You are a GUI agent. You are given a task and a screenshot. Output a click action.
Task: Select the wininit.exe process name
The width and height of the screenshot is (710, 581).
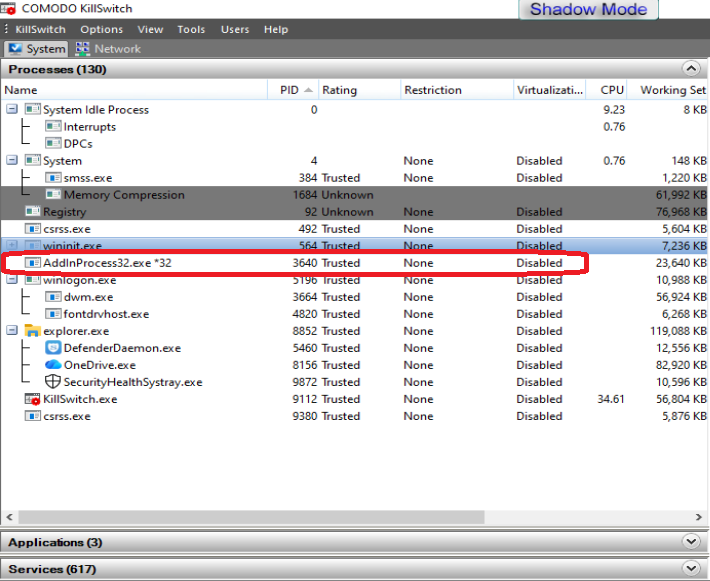click(x=72, y=246)
